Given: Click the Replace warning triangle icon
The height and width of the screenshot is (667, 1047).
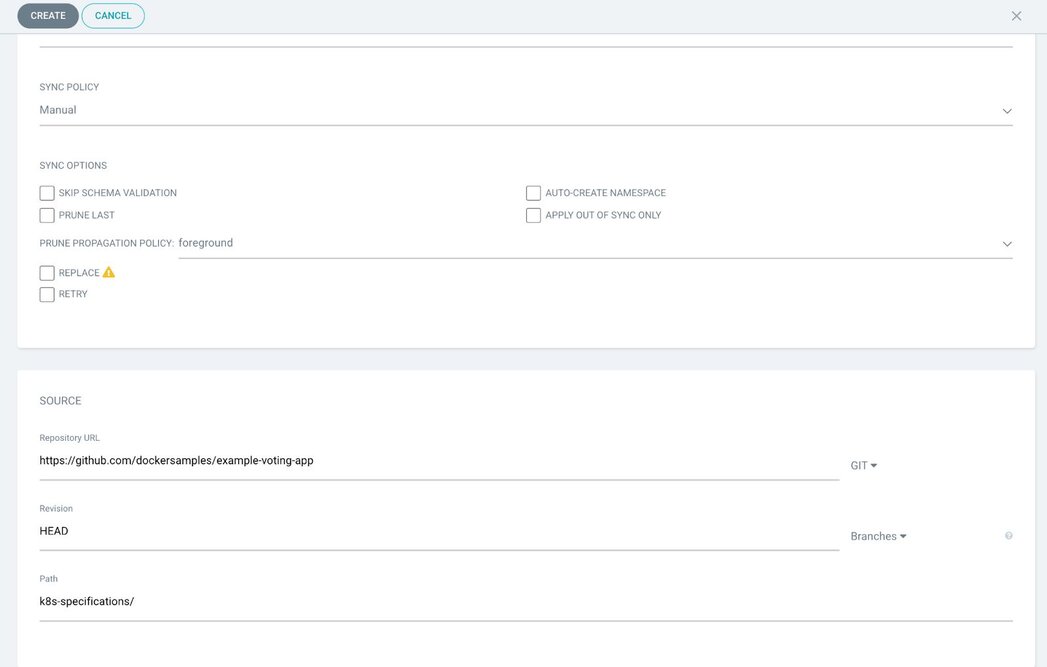Looking at the screenshot, I should tap(108, 272).
